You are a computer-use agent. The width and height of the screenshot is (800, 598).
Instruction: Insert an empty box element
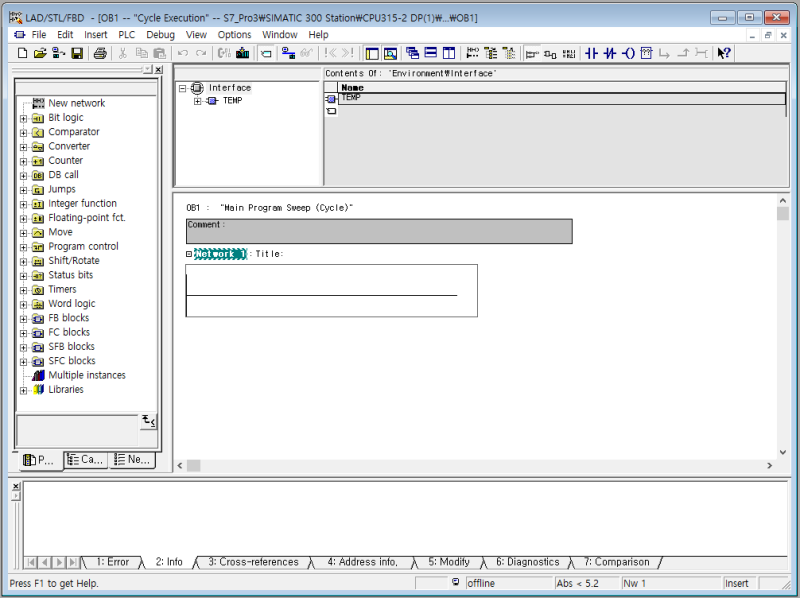pyautogui.click(x=647, y=53)
